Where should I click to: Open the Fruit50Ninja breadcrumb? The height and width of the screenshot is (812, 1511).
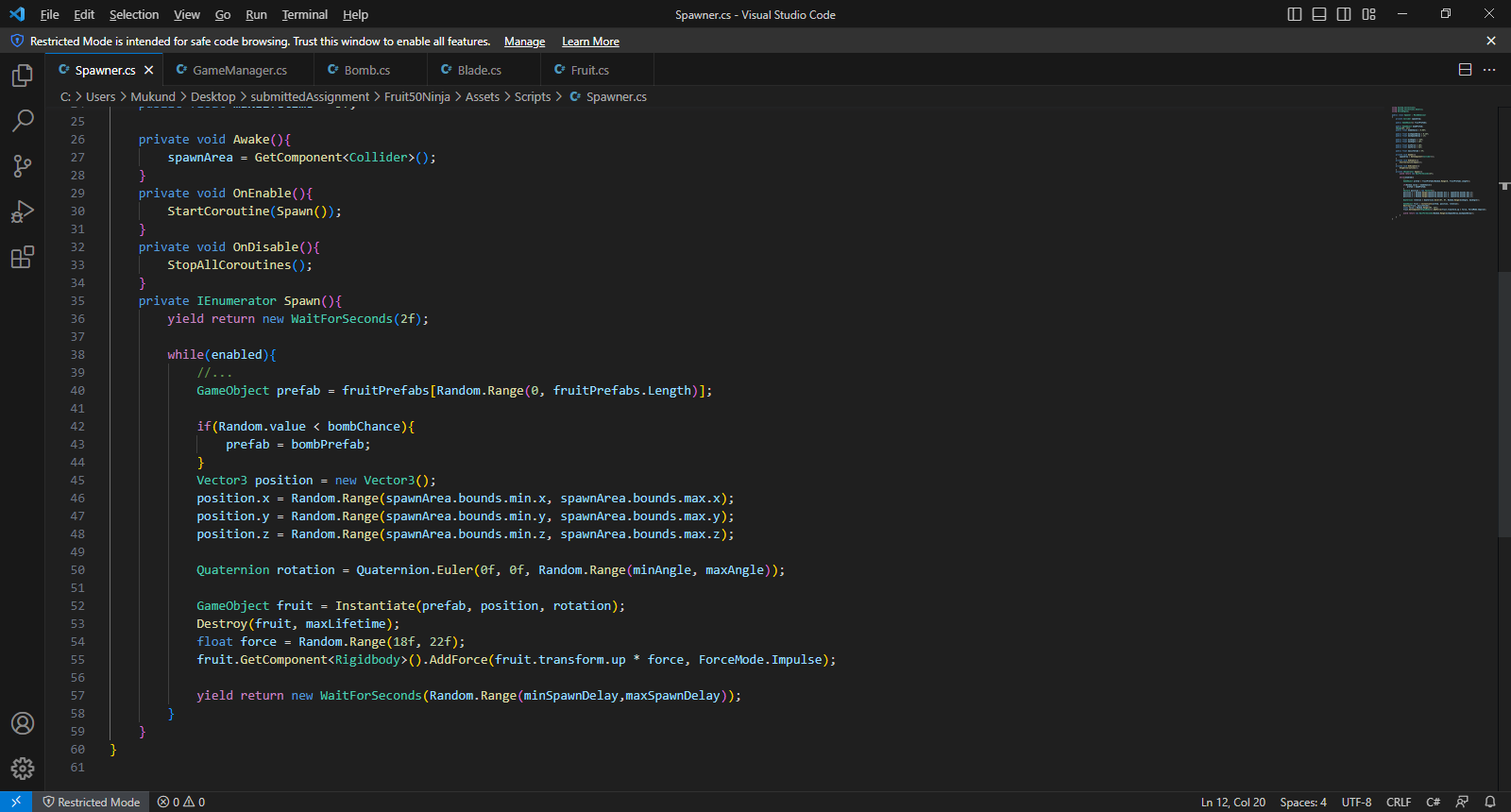[x=417, y=96]
